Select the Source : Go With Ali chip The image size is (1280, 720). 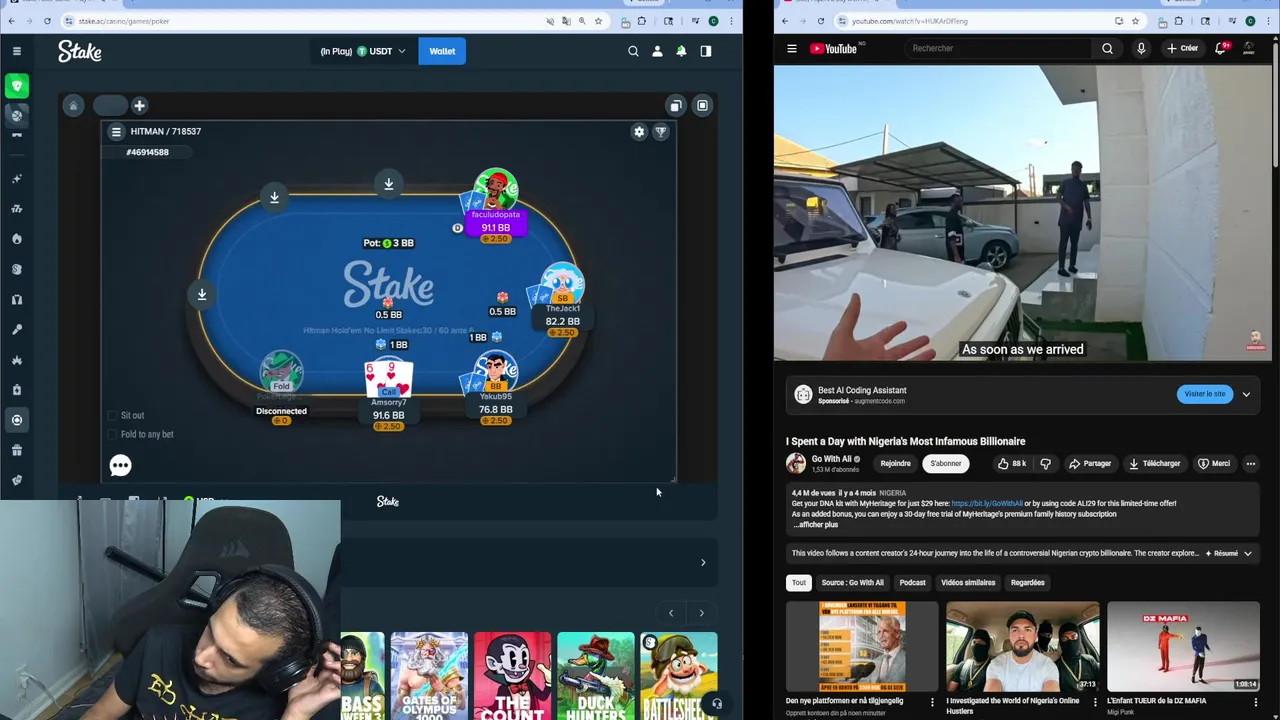[853, 583]
